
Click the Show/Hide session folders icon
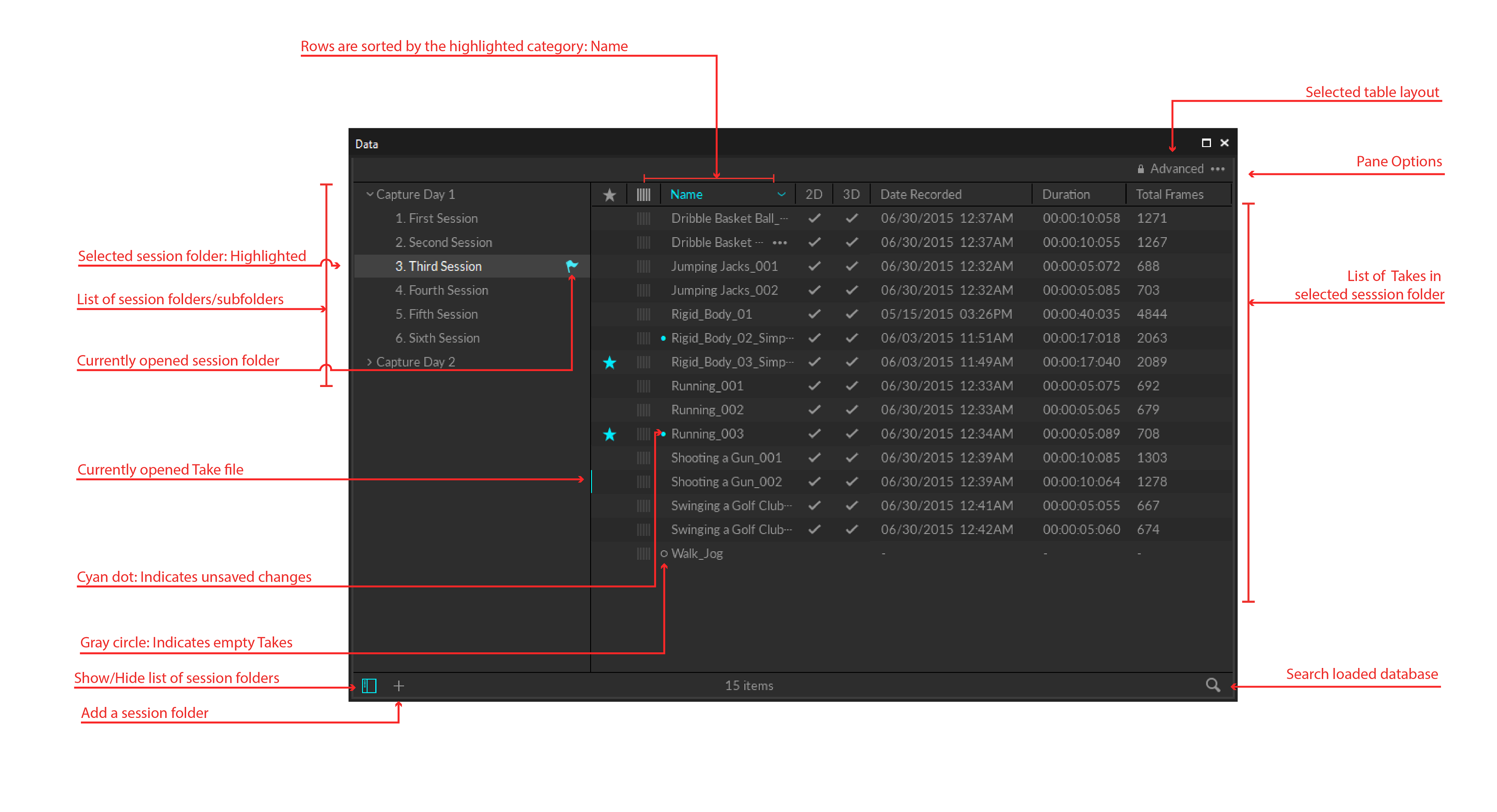370,685
